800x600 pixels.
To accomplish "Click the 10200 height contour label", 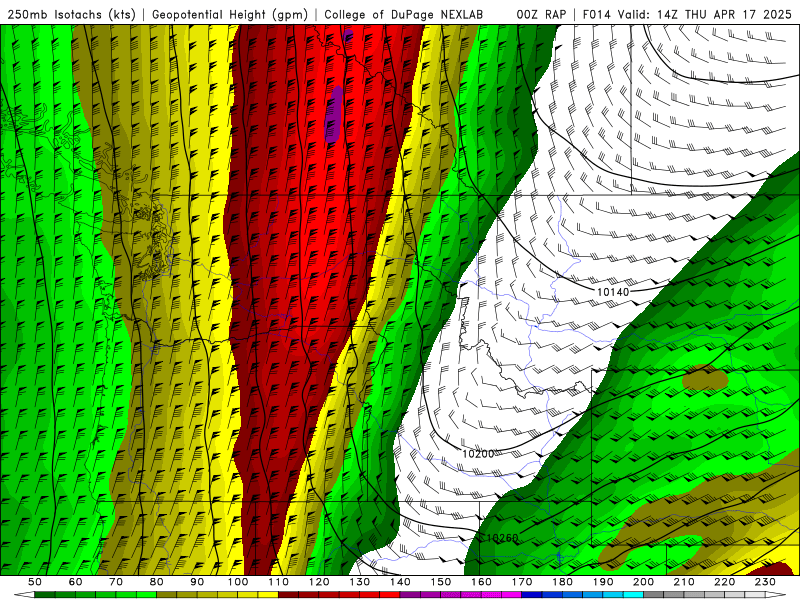I will coord(478,453).
